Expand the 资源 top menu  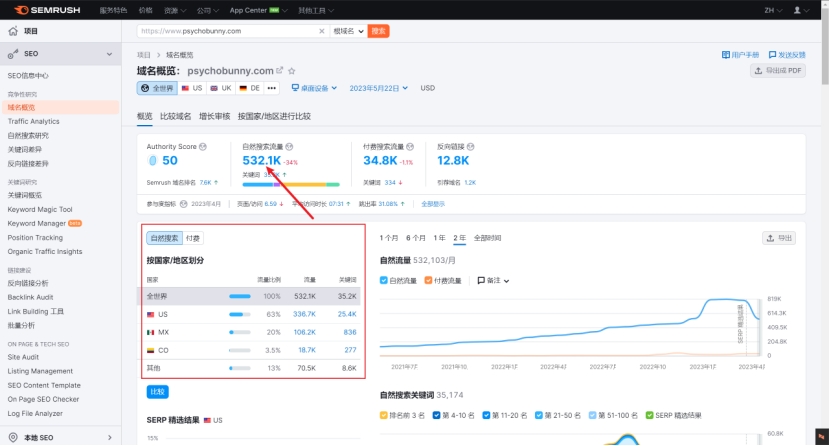point(175,10)
